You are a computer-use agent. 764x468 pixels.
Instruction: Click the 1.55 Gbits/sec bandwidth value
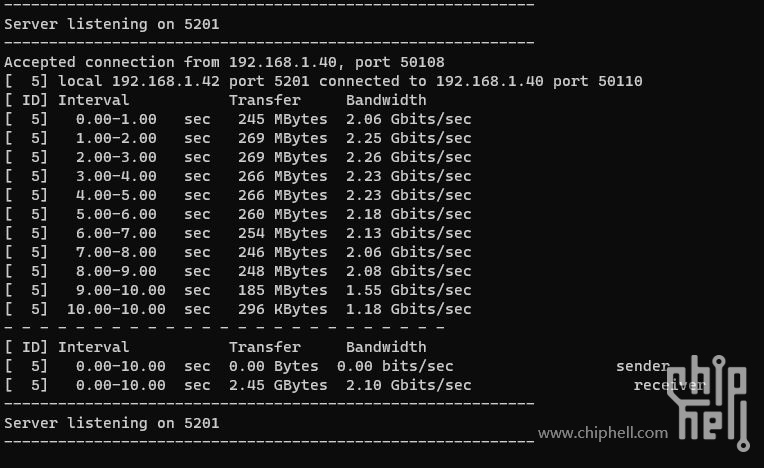pos(408,290)
